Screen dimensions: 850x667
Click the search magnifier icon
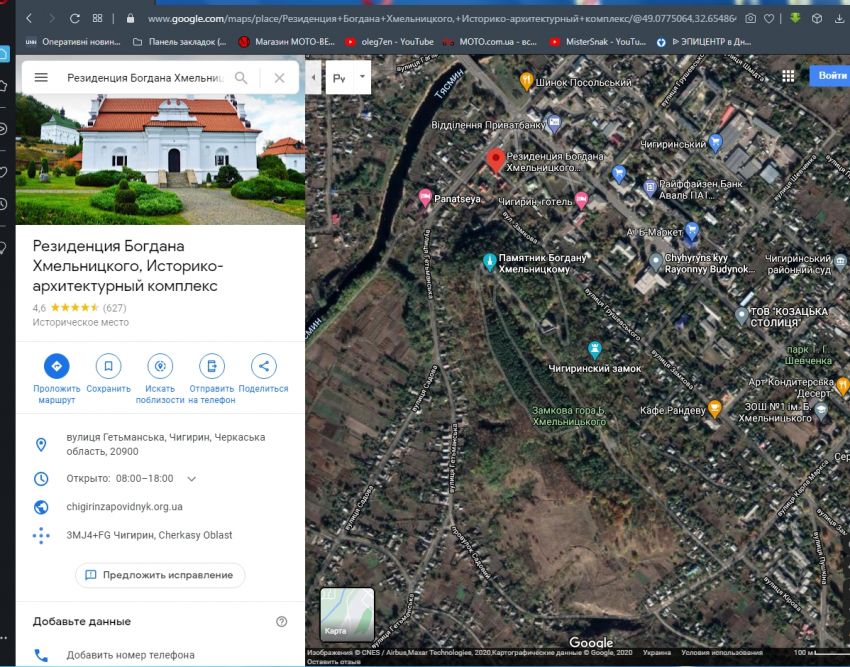(x=241, y=77)
